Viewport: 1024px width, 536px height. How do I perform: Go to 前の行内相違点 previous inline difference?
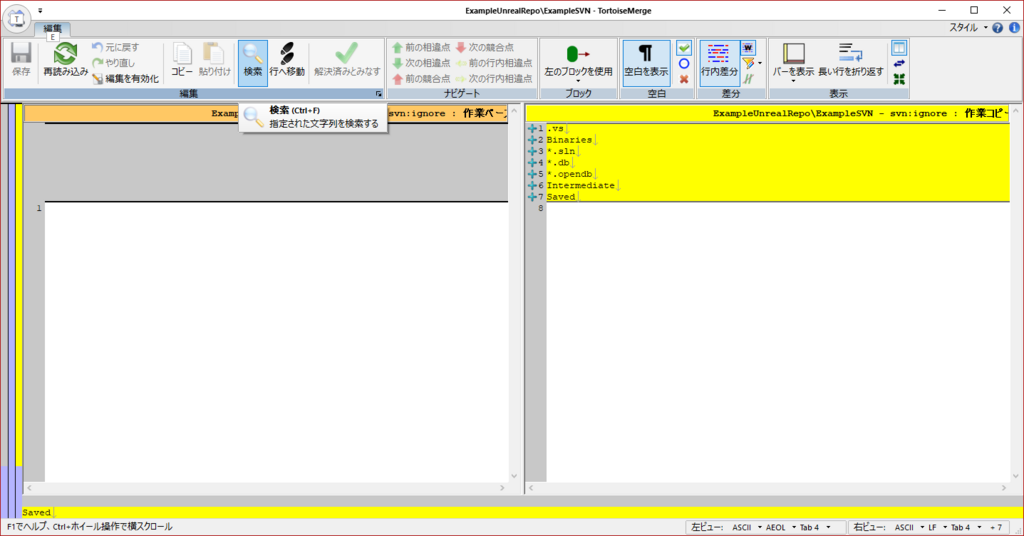[494, 63]
